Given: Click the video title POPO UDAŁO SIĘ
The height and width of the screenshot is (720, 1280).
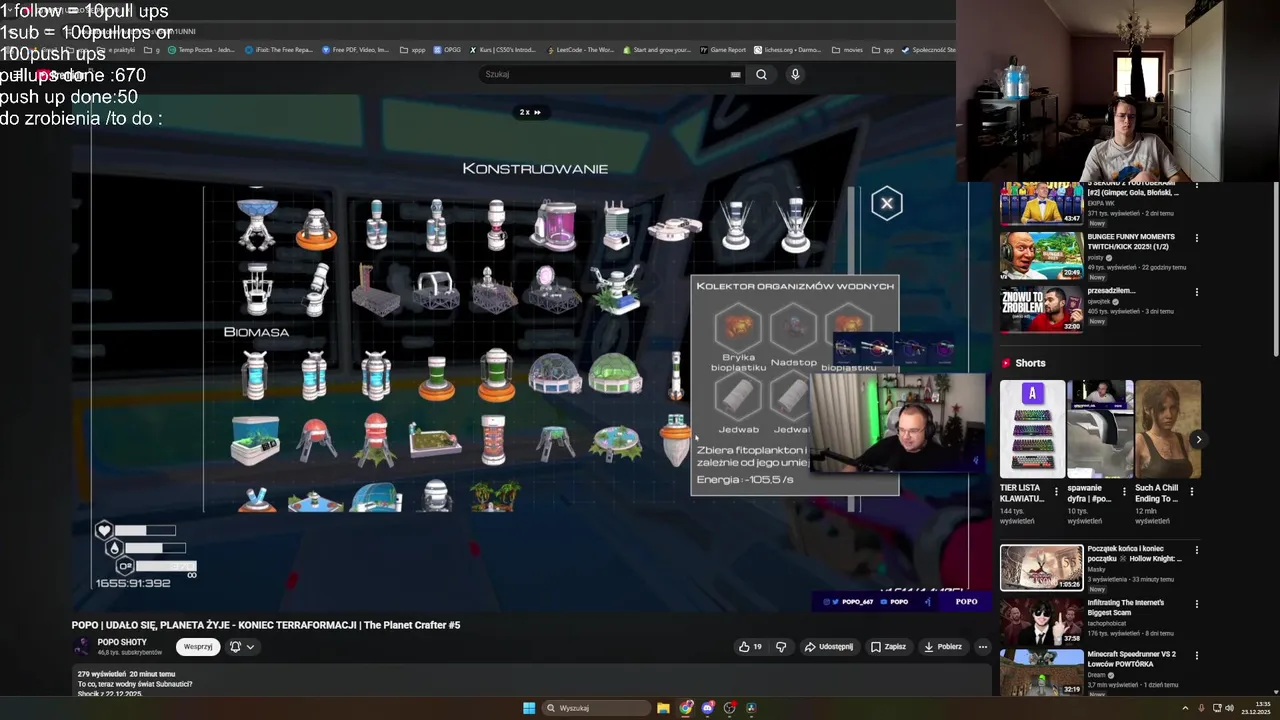Looking at the screenshot, I should [266, 625].
